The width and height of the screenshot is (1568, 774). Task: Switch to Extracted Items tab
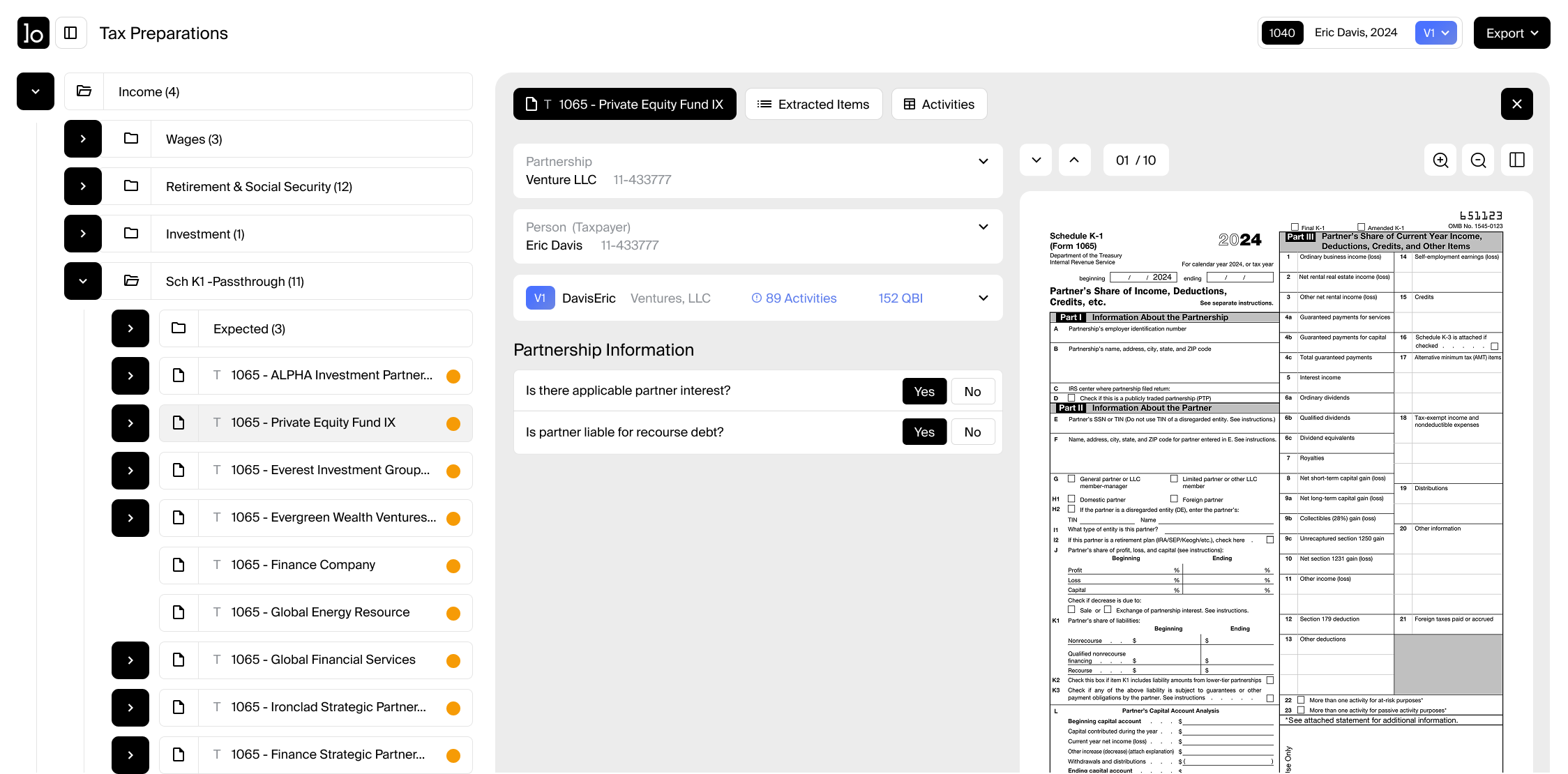click(813, 104)
